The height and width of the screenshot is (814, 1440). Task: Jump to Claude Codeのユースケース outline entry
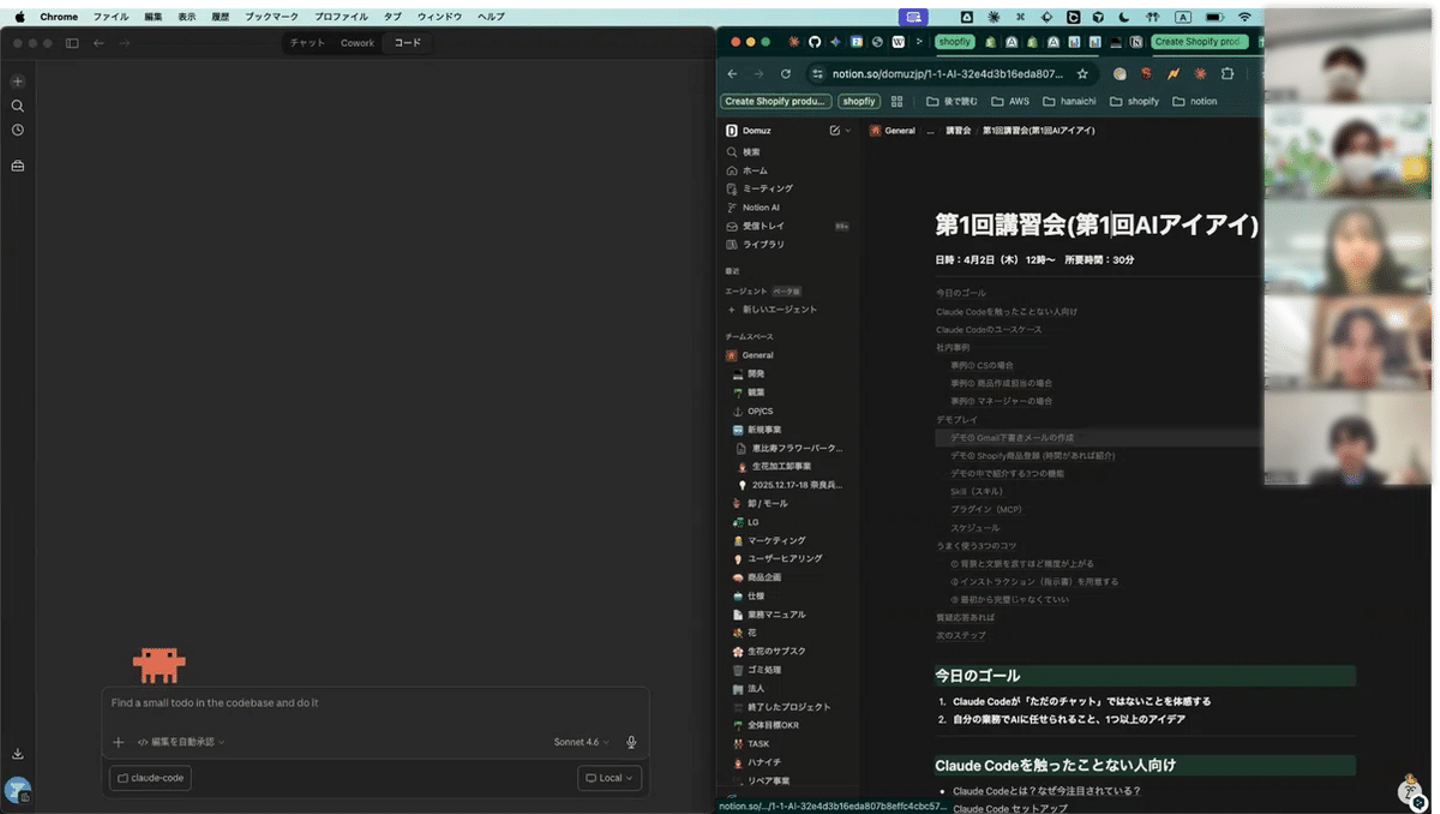coord(989,330)
